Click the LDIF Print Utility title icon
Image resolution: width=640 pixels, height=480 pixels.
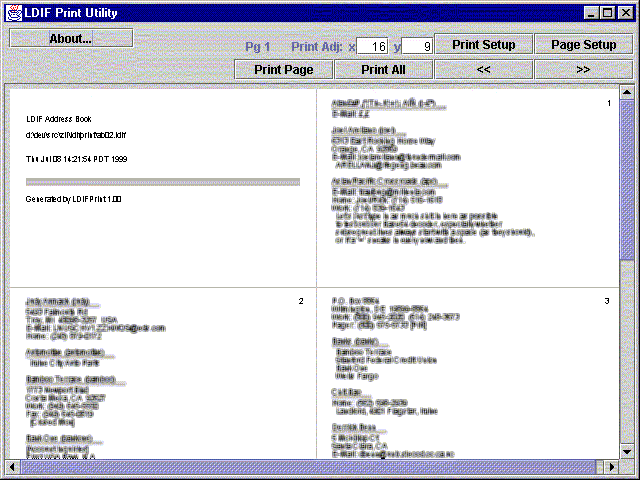[x=13, y=13]
